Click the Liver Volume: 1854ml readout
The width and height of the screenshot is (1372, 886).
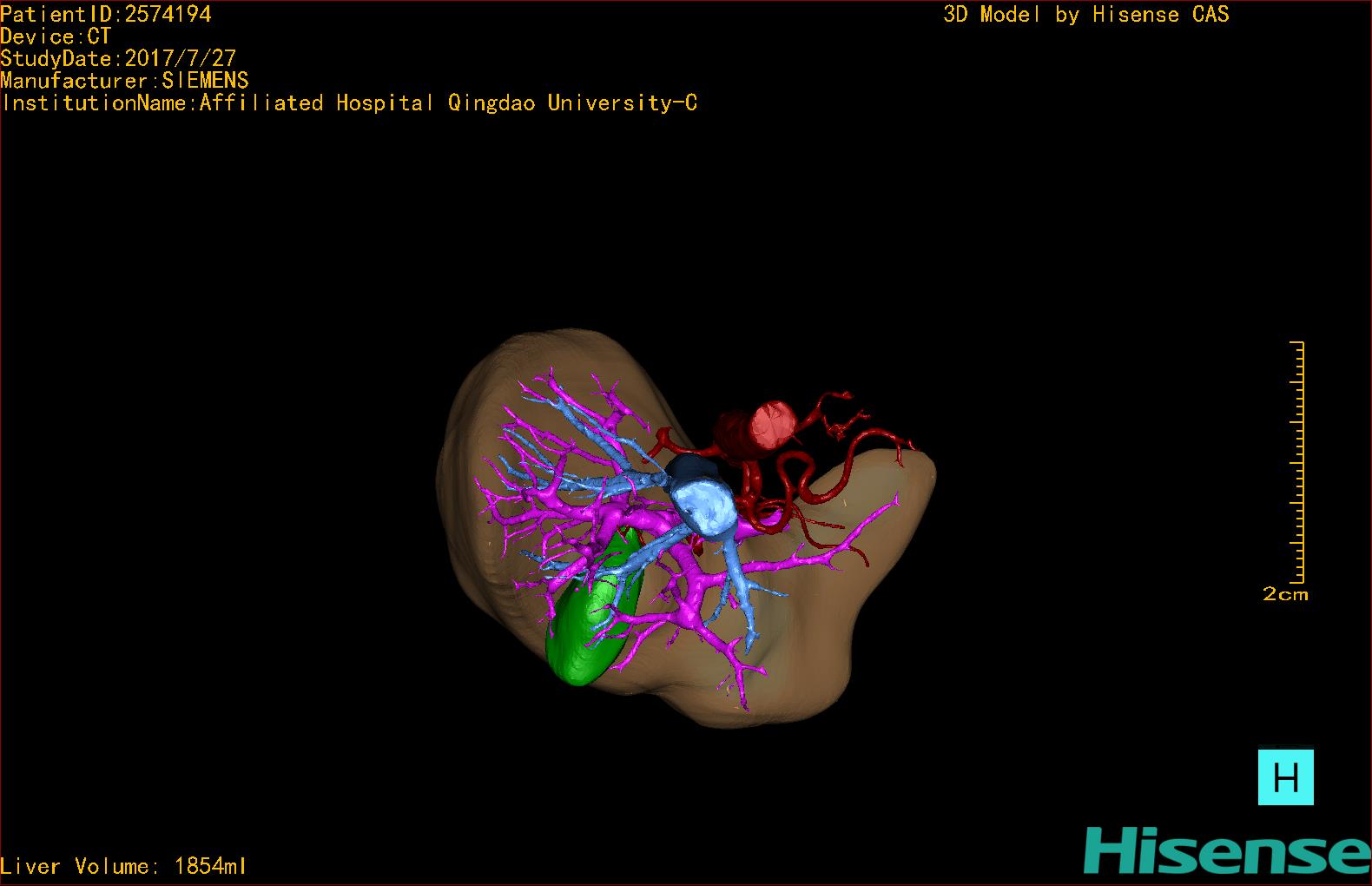click(x=124, y=866)
